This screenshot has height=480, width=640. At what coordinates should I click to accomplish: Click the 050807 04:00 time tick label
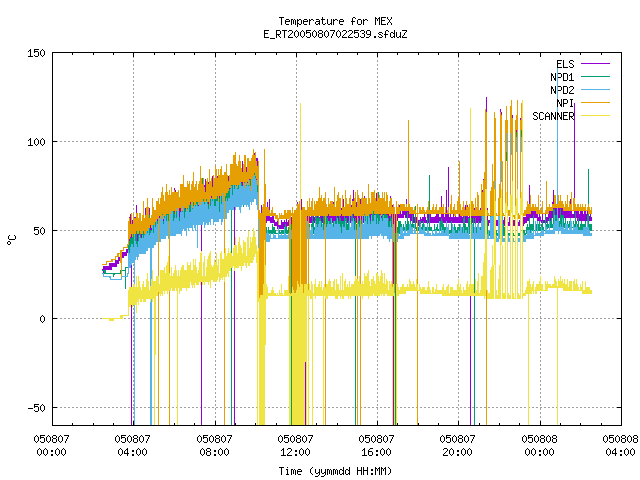tap(132, 446)
